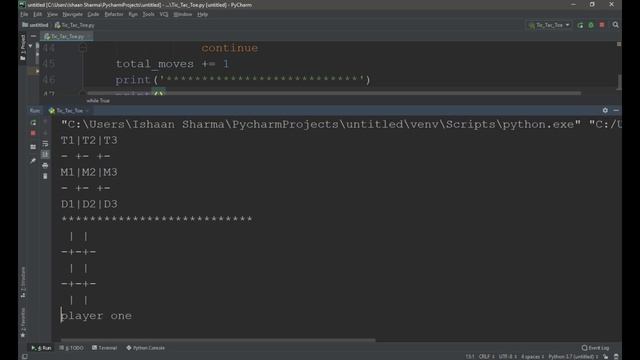Collapse the project tree arrow
Screen dimensions: 640x360
[x=30, y=46]
